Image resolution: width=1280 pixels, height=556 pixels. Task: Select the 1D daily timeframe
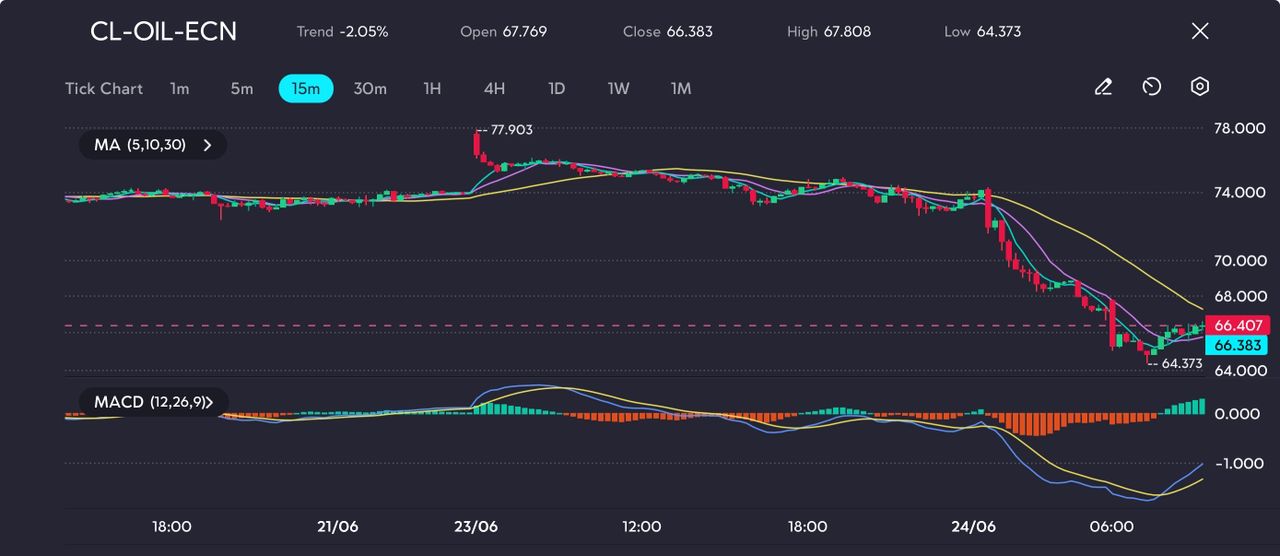557,89
